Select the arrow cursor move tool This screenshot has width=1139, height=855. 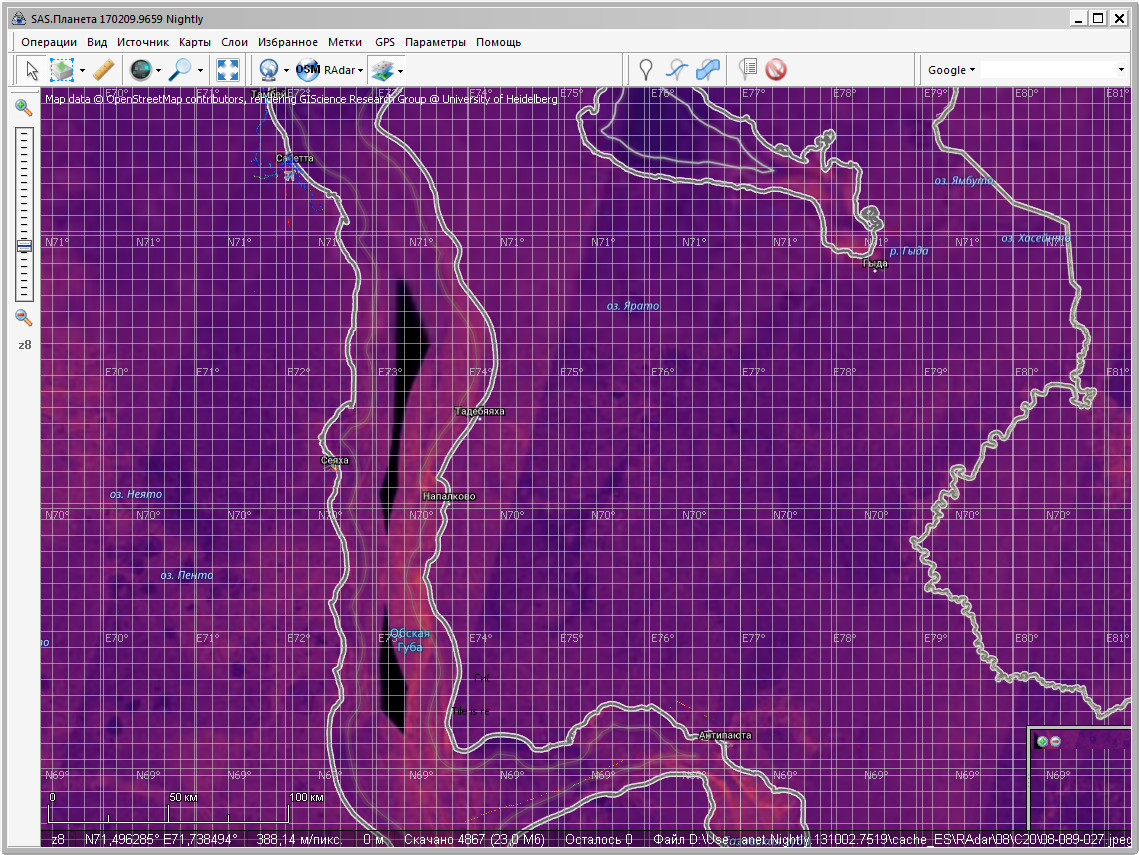[x=32, y=70]
